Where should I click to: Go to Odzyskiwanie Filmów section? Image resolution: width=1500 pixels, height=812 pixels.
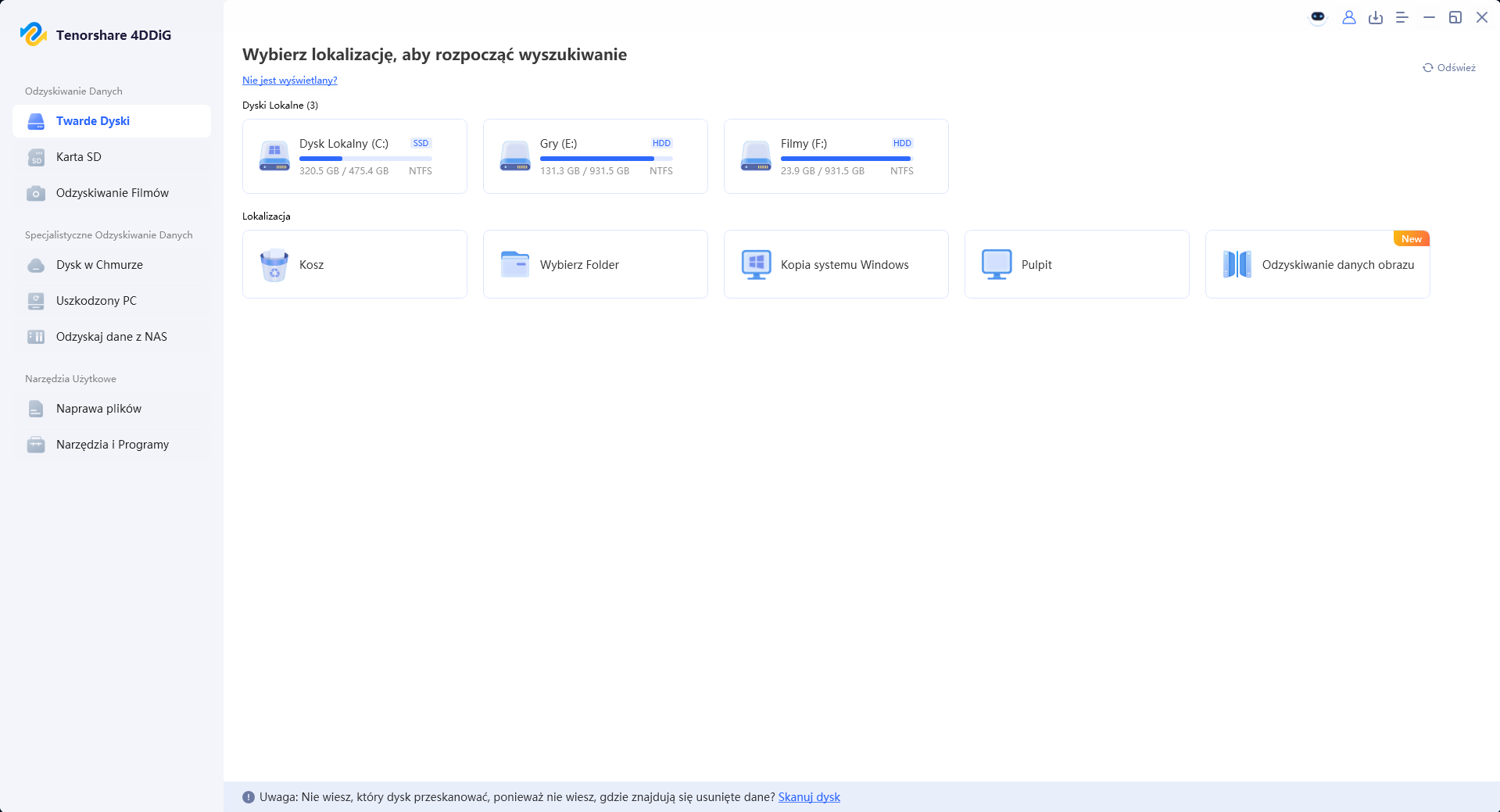(112, 193)
